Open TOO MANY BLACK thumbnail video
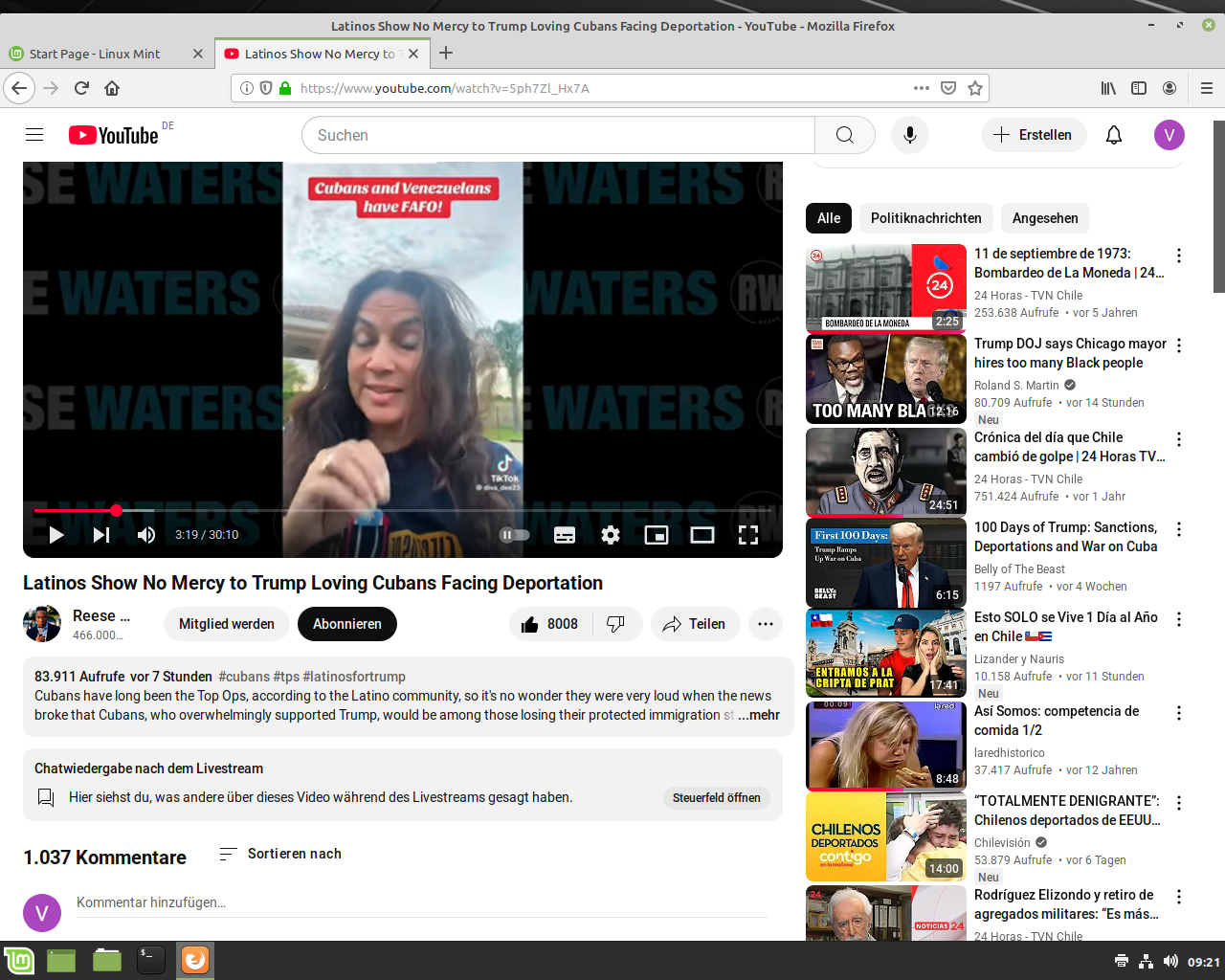The height and width of the screenshot is (980, 1225). tap(886, 379)
